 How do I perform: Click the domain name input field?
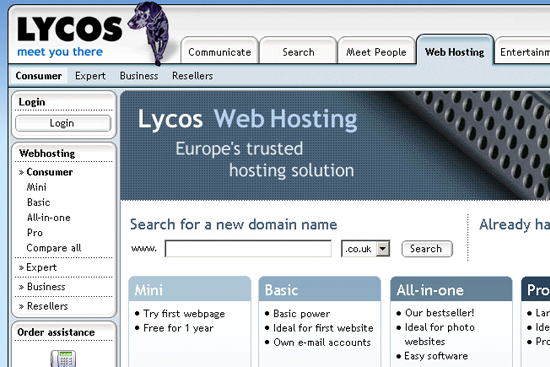[248, 249]
